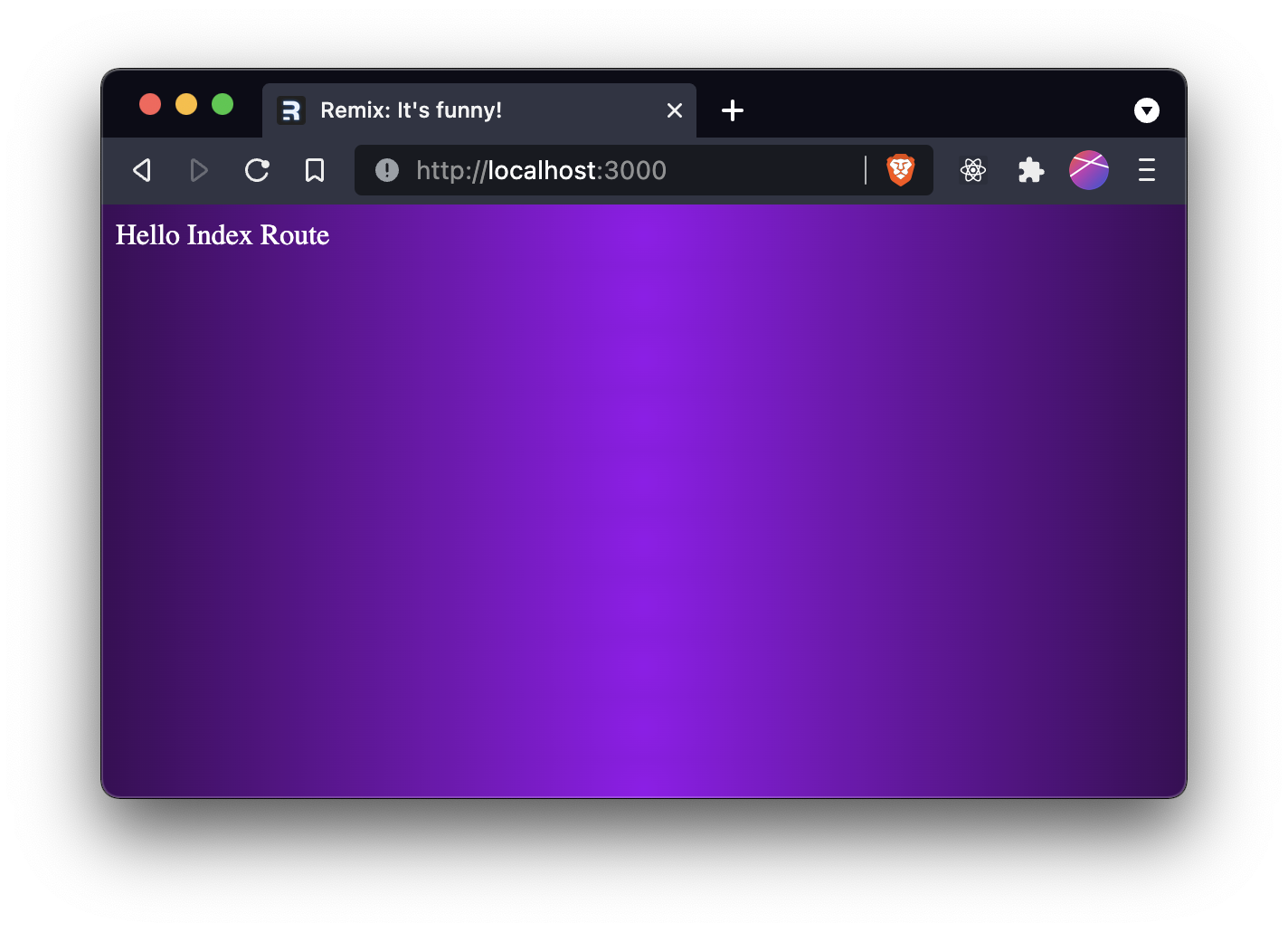Screen dimensions: 1288x932
Task: Click the extensions puzzle piece icon
Action: (x=1030, y=170)
